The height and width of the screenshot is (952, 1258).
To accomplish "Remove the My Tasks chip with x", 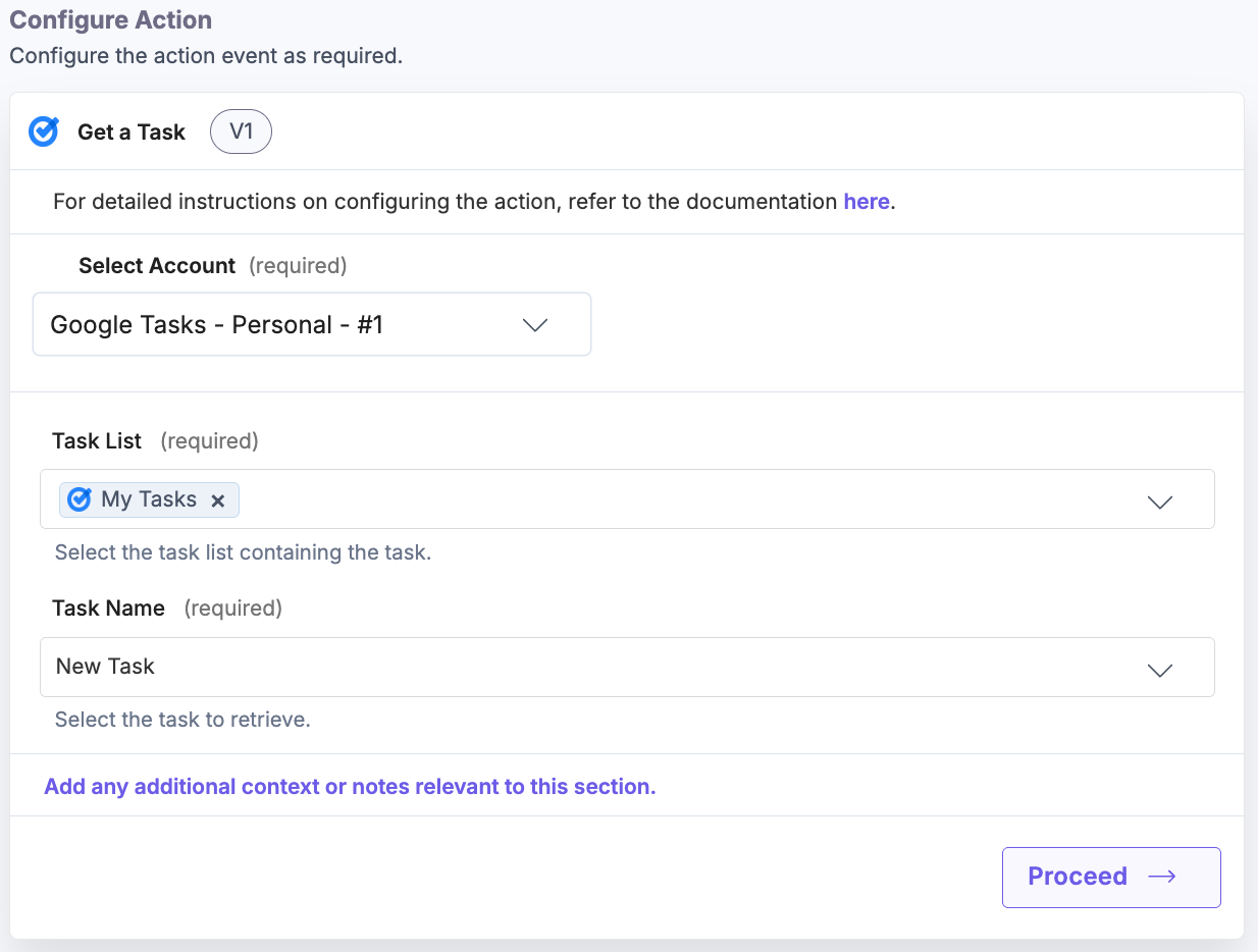I will pyautogui.click(x=218, y=501).
